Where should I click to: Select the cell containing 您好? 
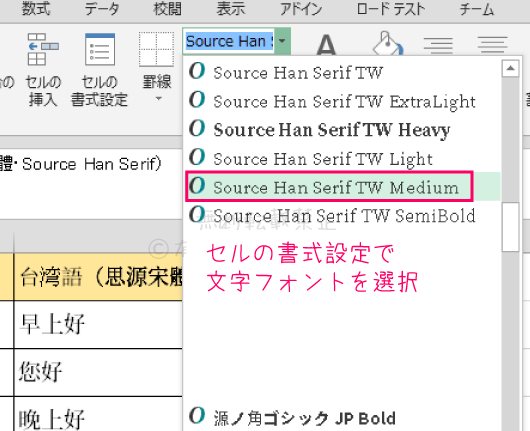coord(98,372)
